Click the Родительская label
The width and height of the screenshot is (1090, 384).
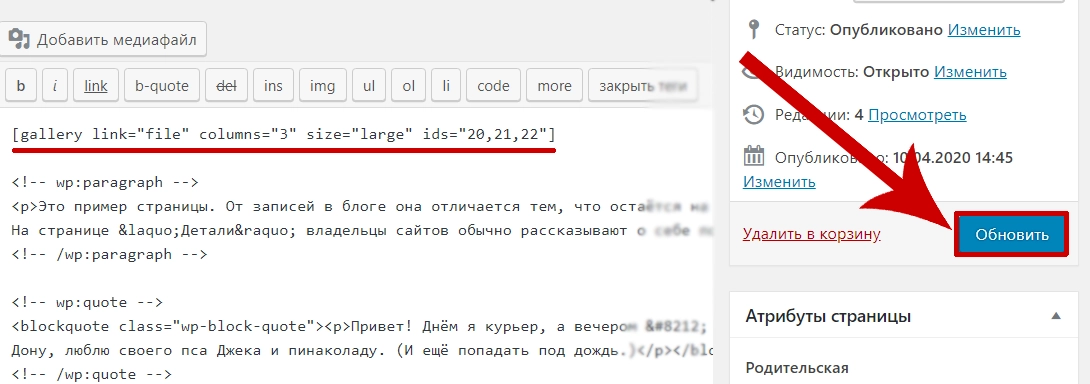797,368
